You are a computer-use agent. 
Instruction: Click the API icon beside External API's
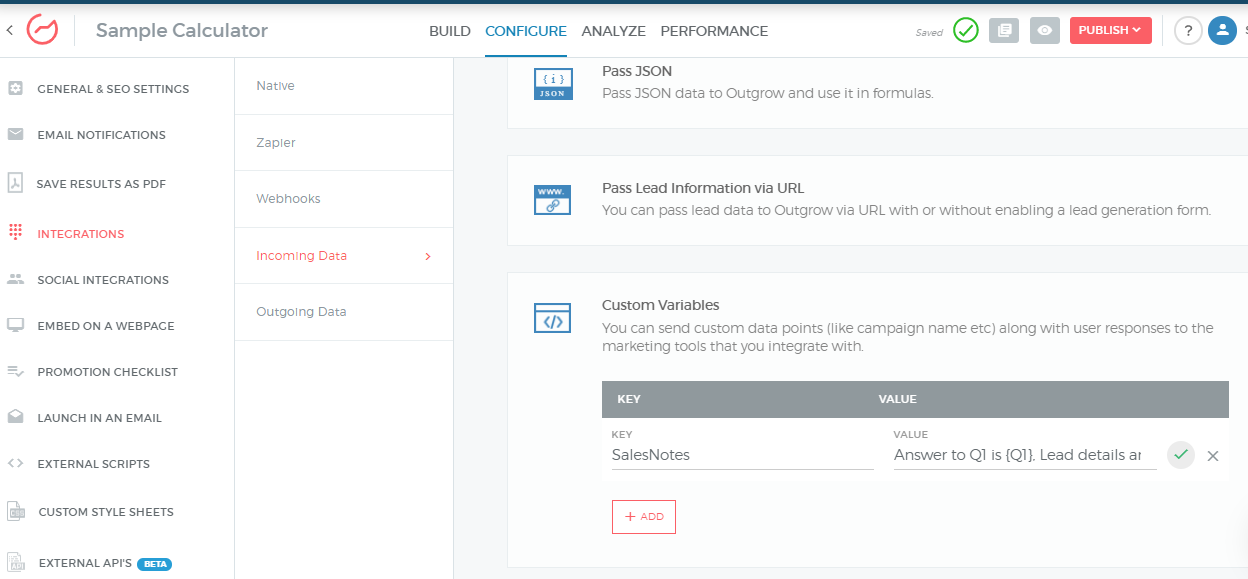click(16, 563)
